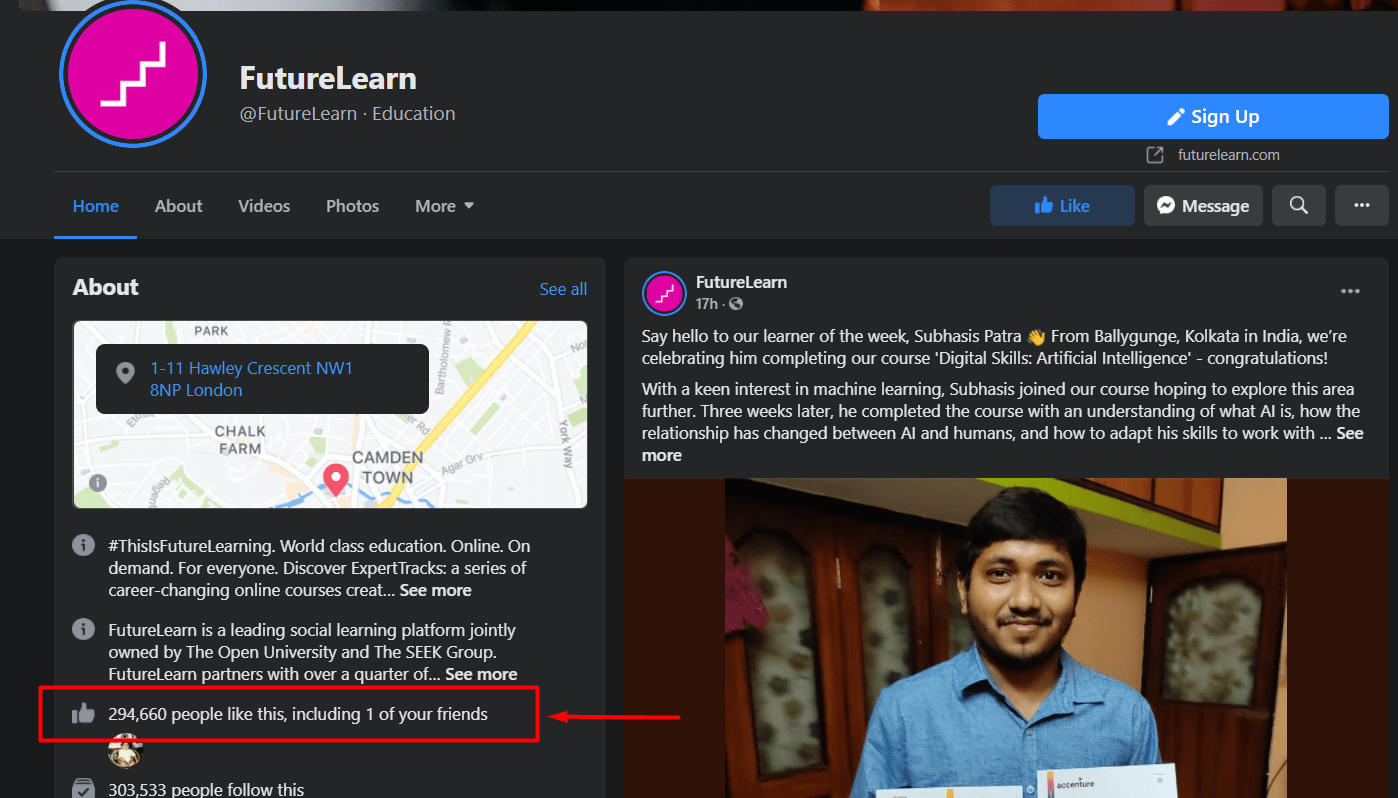Viewport: 1398px width, 798px height.
Task: Like the FutureLearn page
Action: tap(1062, 206)
